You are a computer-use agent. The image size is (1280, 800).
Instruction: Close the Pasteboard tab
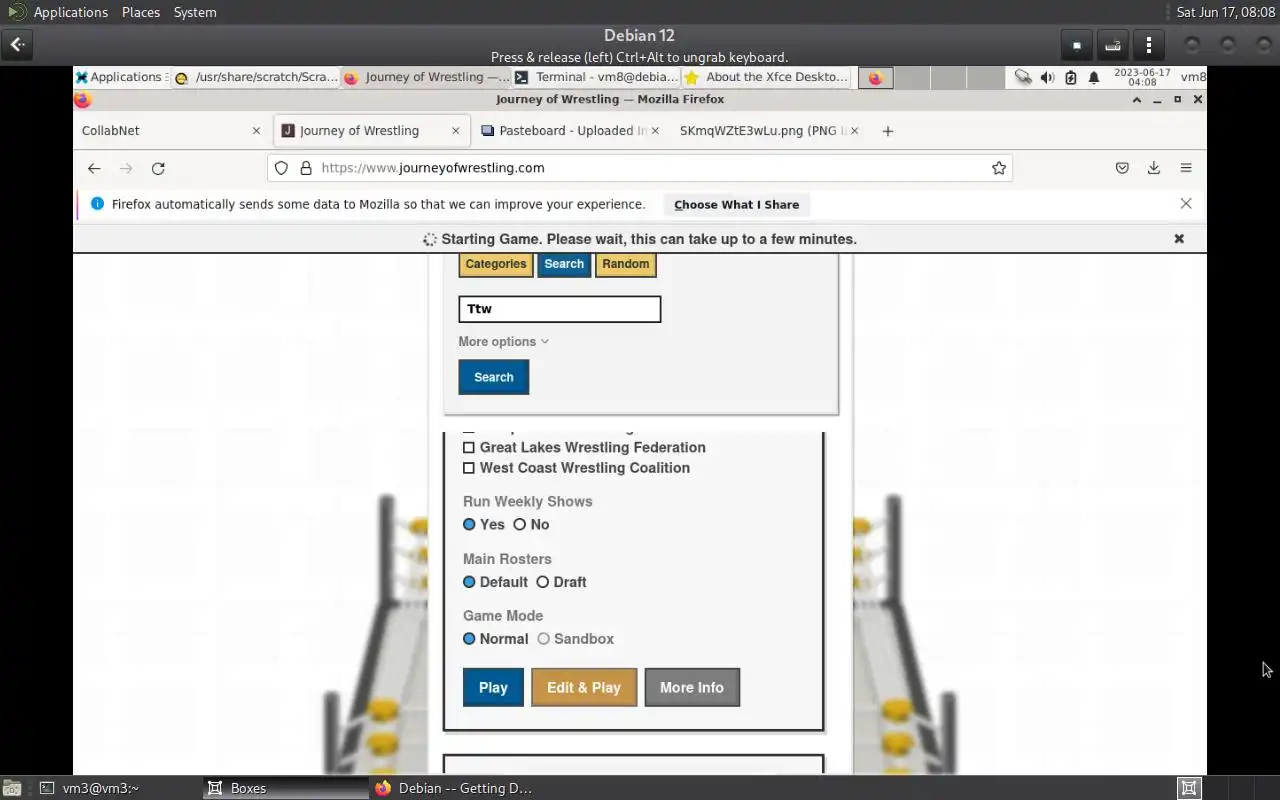tap(656, 131)
